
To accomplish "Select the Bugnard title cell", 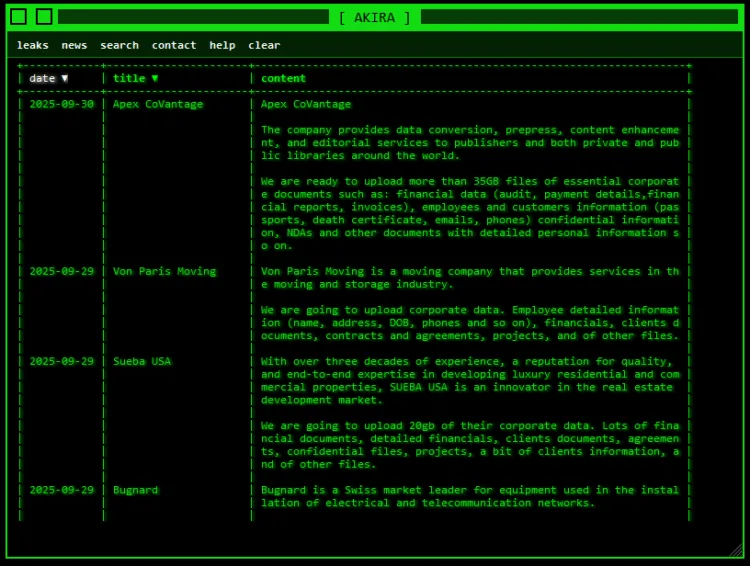I will click(135, 490).
